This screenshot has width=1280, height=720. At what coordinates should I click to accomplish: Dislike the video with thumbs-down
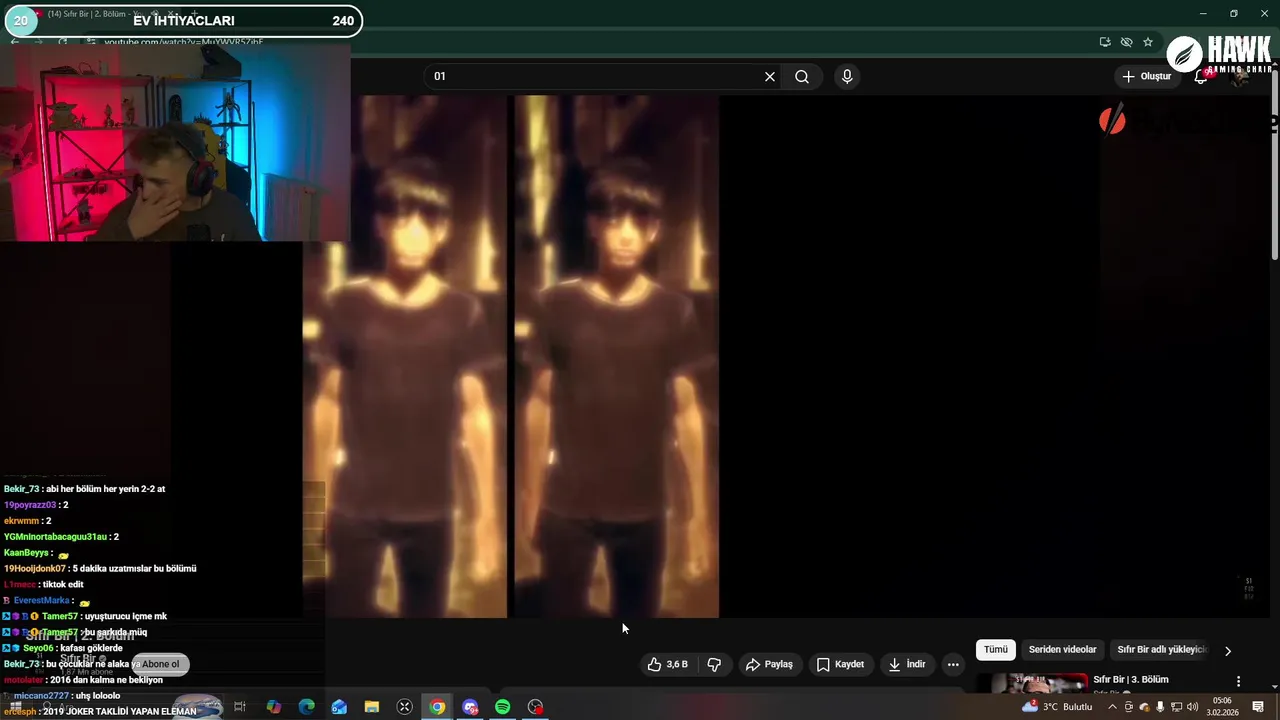pyautogui.click(x=714, y=664)
